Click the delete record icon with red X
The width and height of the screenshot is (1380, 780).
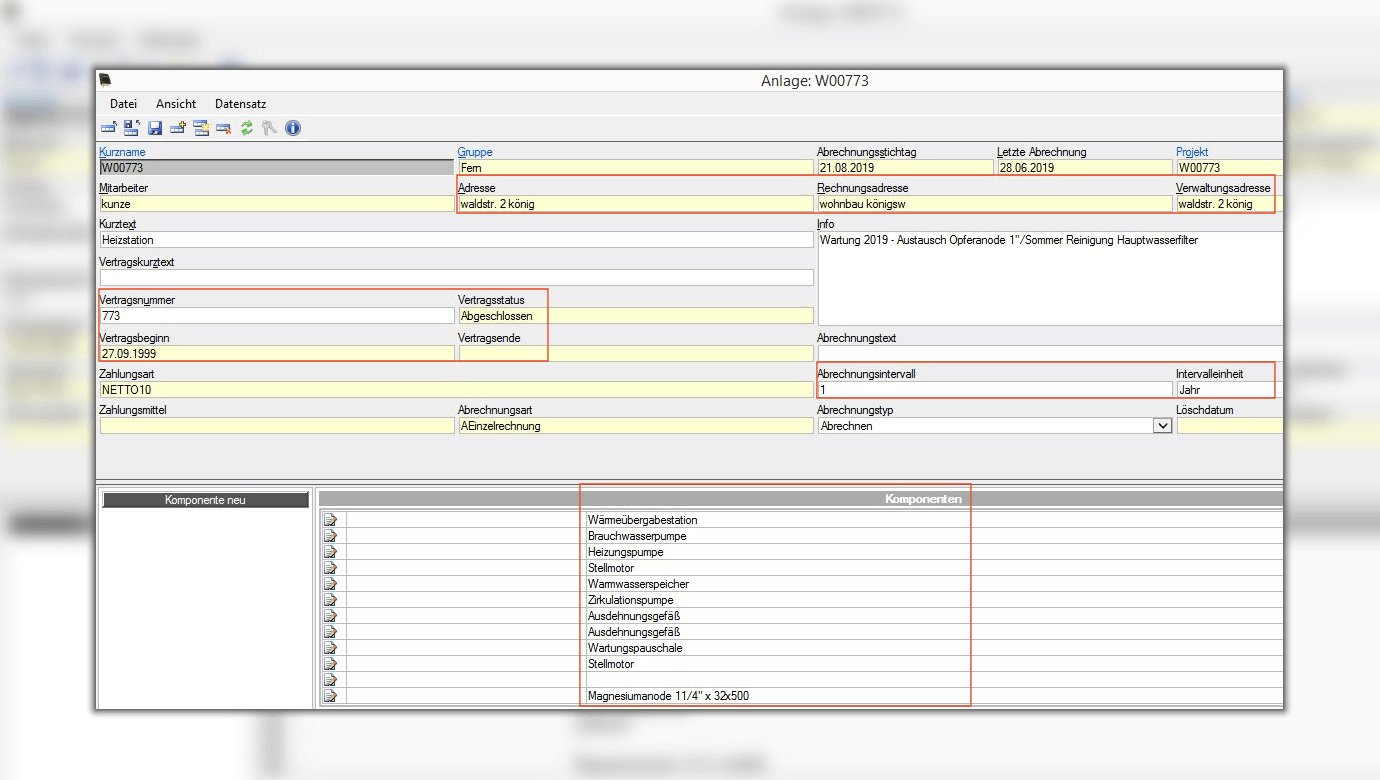pyautogui.click(x=223, y=128)
